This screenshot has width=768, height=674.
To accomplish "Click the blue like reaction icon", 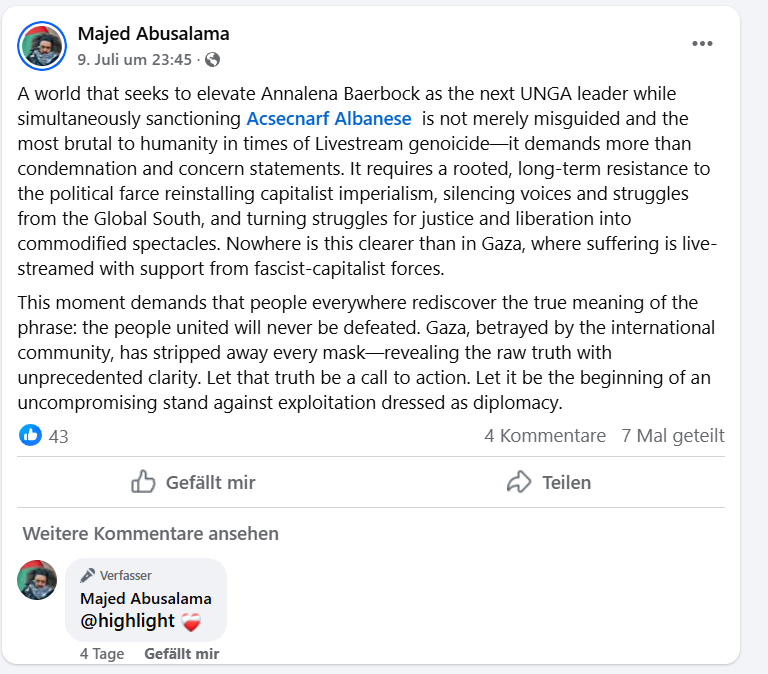I will click(31, 435).
